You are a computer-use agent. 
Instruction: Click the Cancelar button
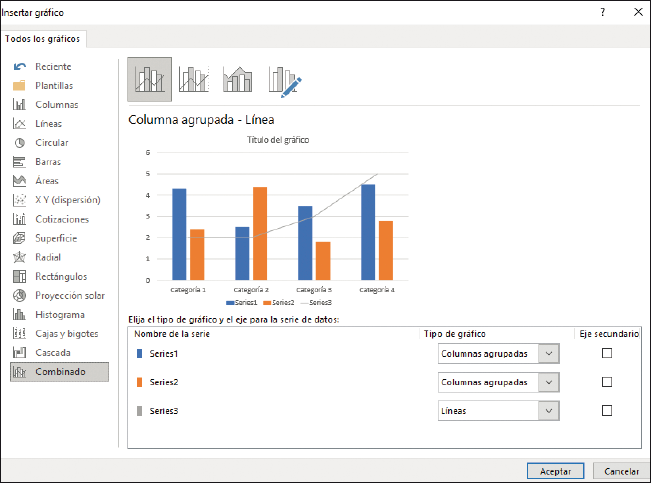[x=621, y=470]
